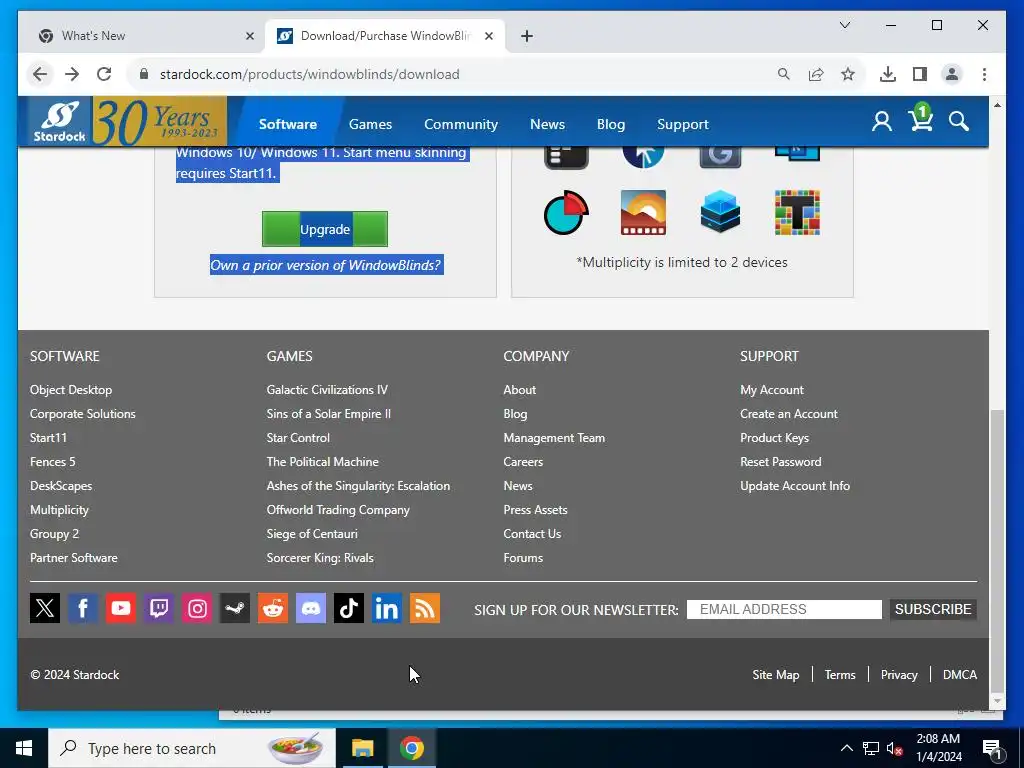The image size is (1024, 768).
Task: Open the DMCA footer link
Action: tap(959, 675)
